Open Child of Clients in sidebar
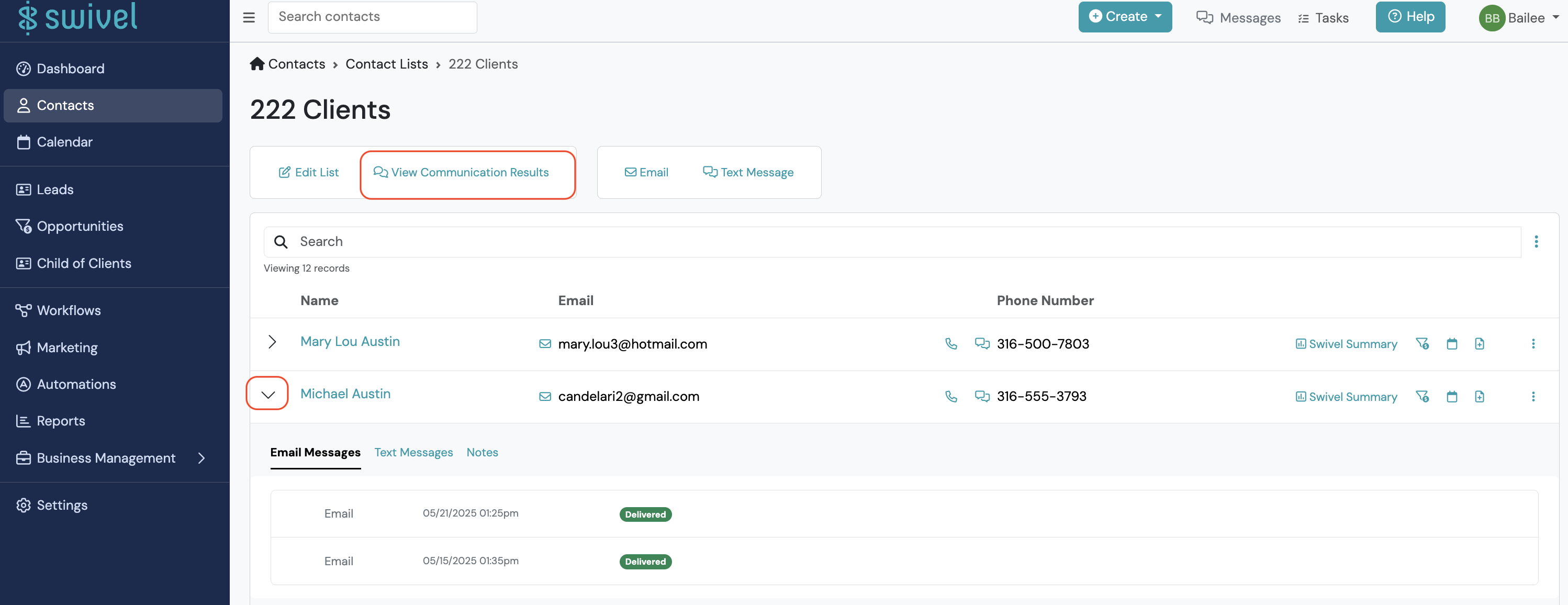This screenshot has height=605, width=1568. 113,263
